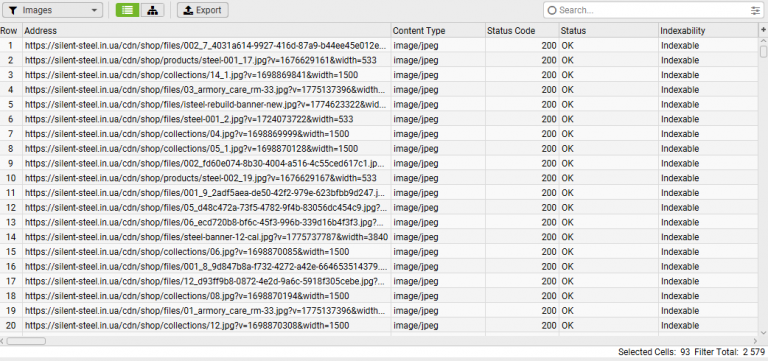Viewport: 768px width, 361px height.
Task: Sort by Status Code column
Action: pos(522,31)
